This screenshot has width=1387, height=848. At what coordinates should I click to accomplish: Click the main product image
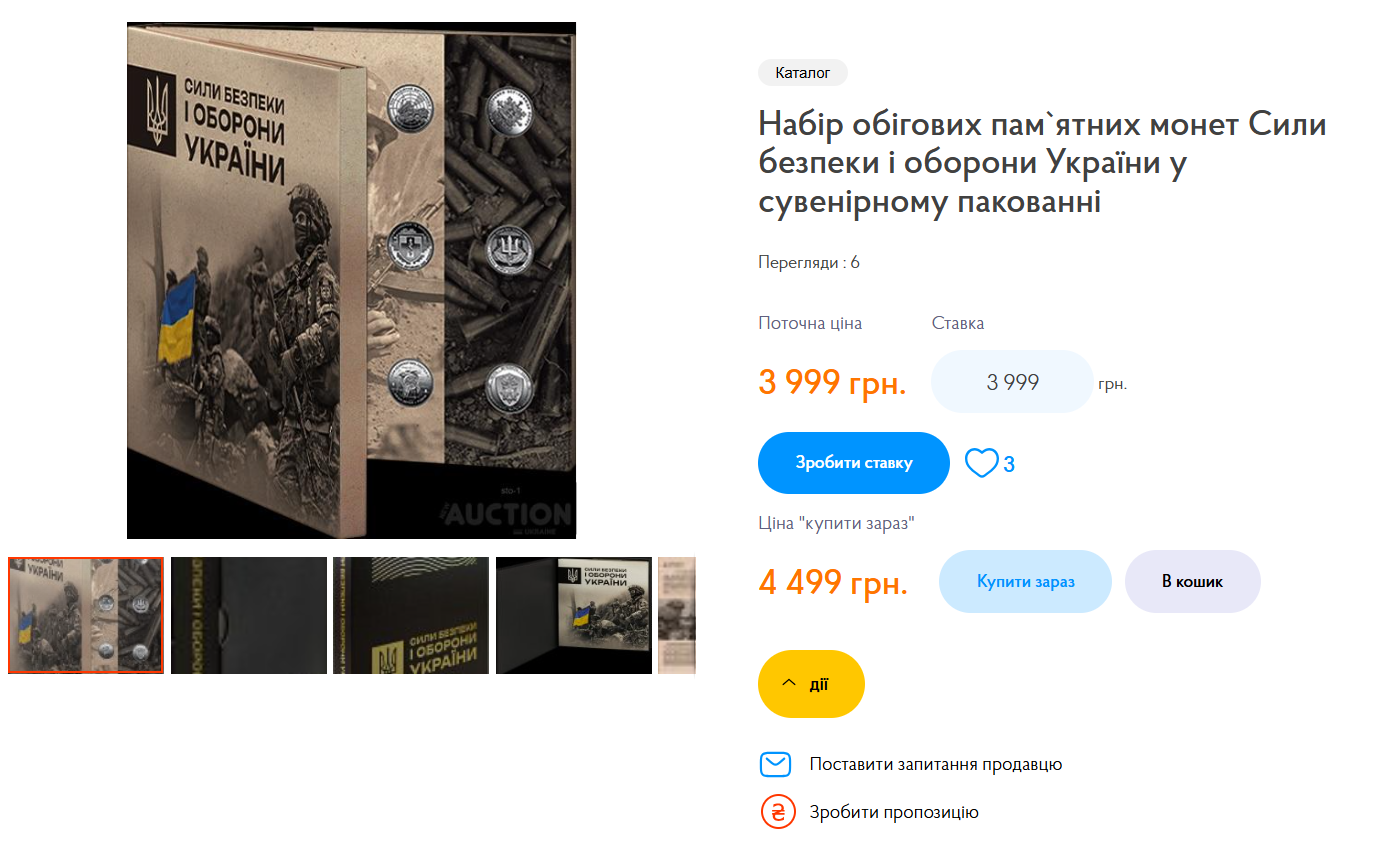(351, 280)
